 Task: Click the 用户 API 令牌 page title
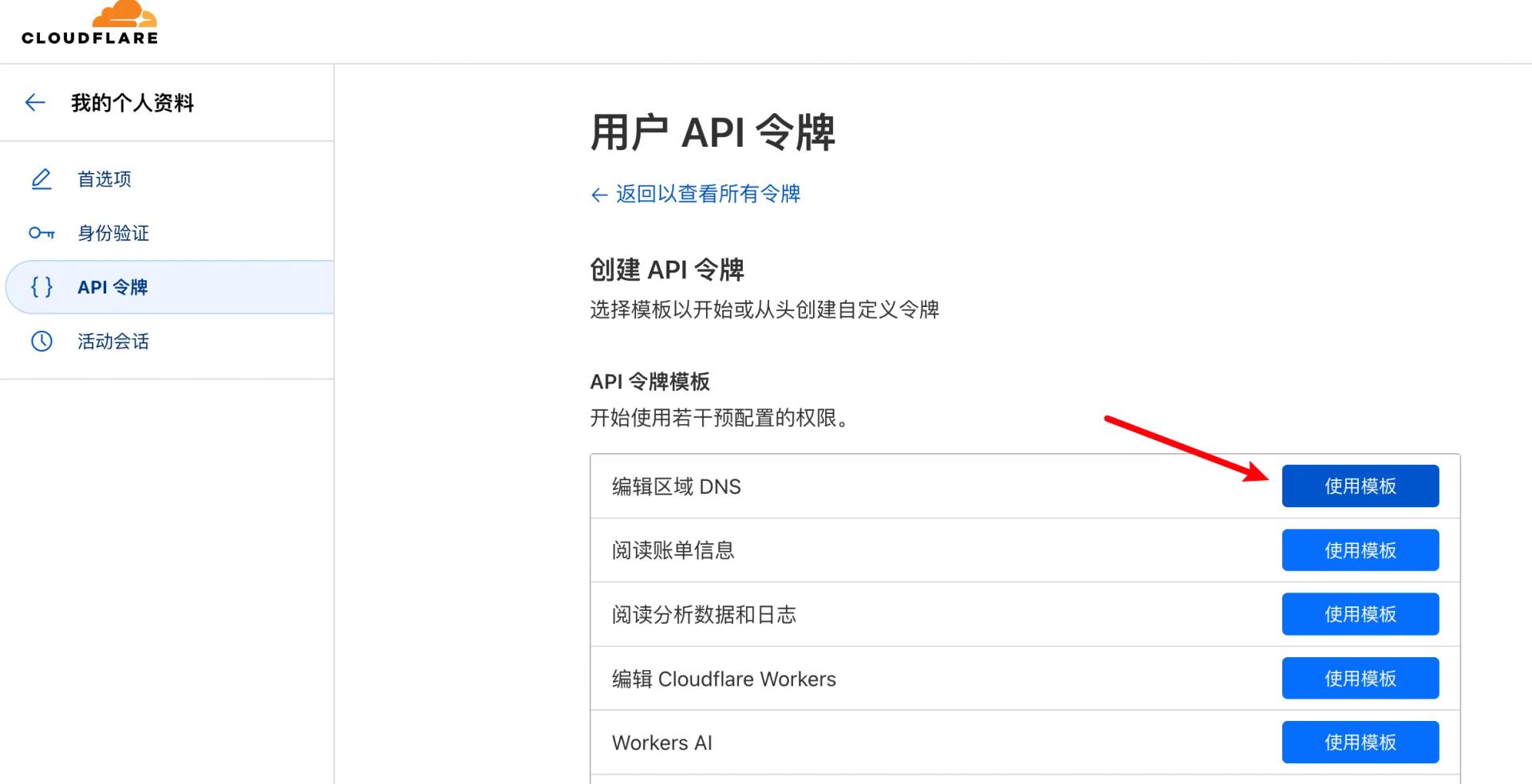coord(713,132)
